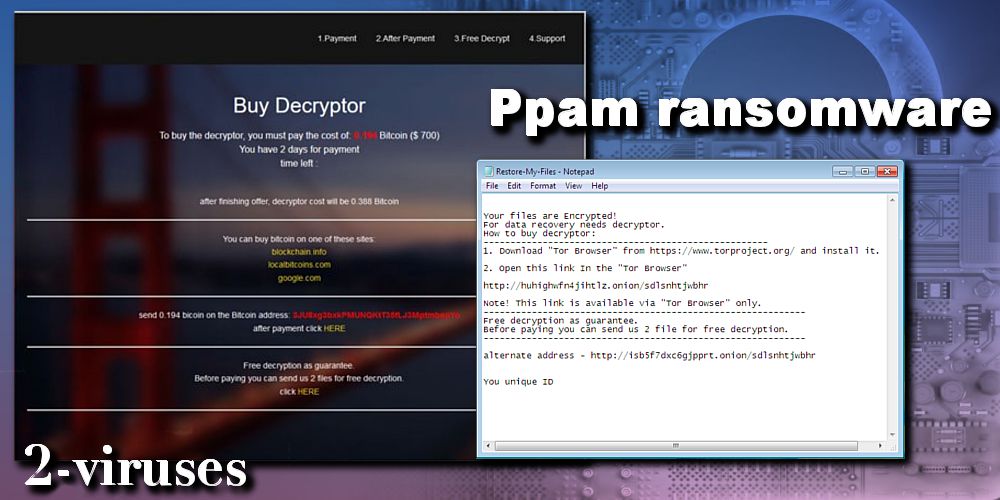The image size is (1000, 500).
Task: Open the Notepad Help menu
Action: click(x=599, y=186)
